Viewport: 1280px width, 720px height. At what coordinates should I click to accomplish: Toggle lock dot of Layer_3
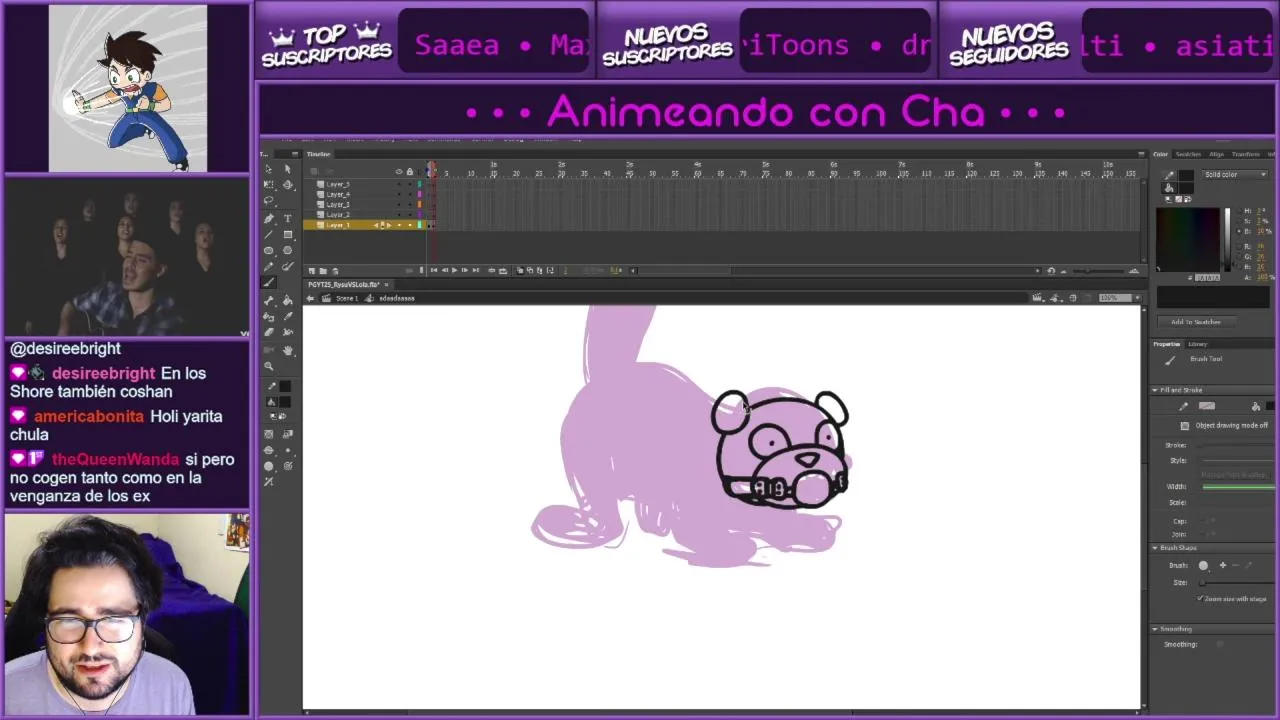pyautogui.click(x=410, y=204)
